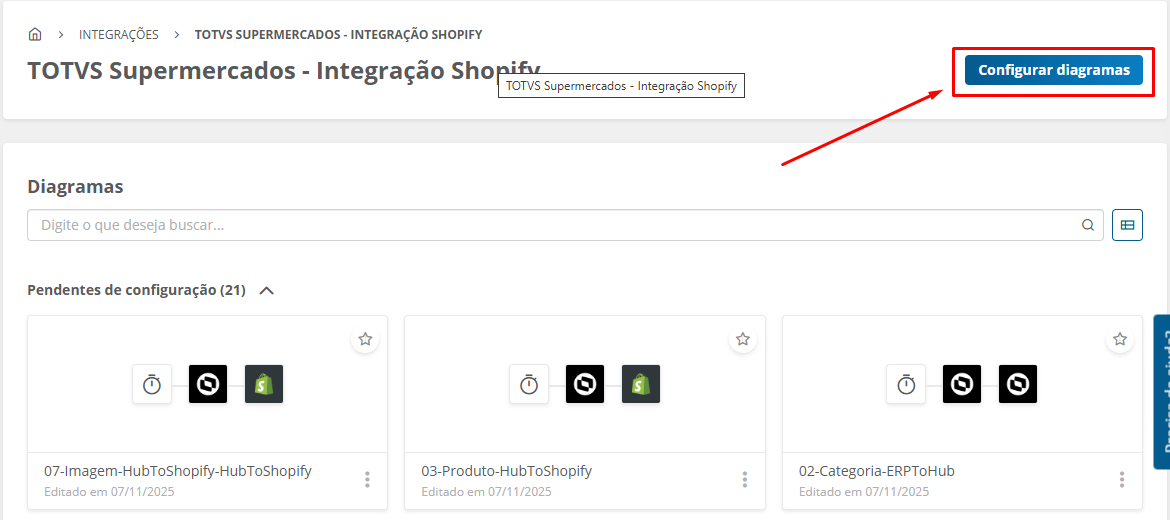Screen dimensions: 1170x520
Task: Favorite the 03-Produto-HubToShopify diagram
Action: pos(742,339)
